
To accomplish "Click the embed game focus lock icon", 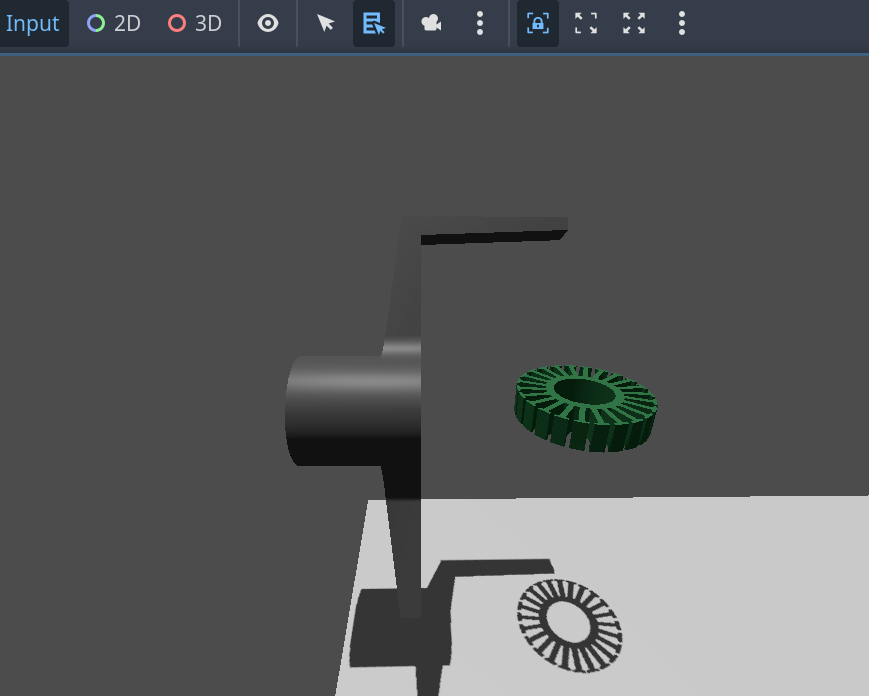I will pyautogui.click(x=537, y=23).
